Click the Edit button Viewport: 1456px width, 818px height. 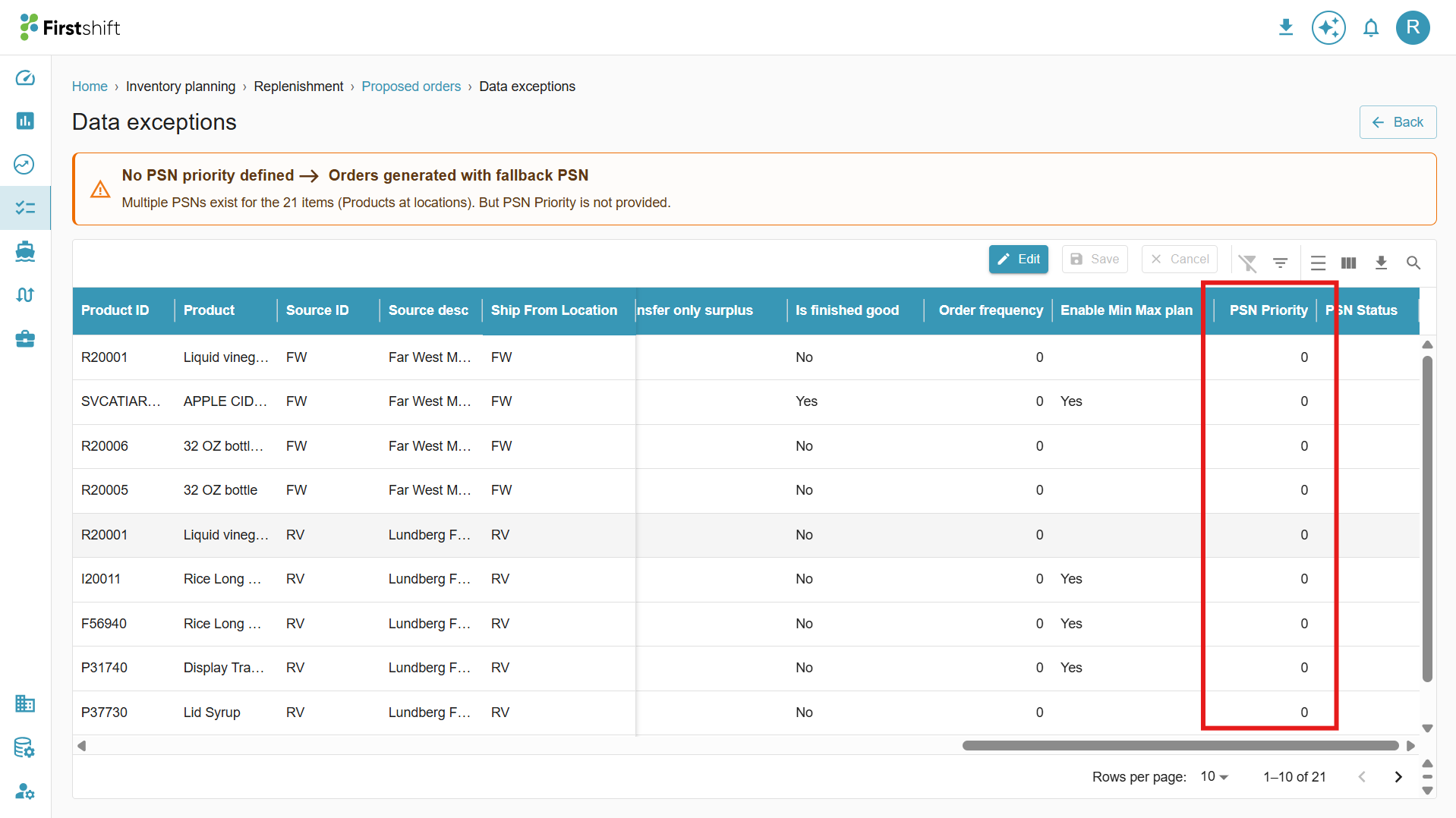click(x=1018, y=259)
